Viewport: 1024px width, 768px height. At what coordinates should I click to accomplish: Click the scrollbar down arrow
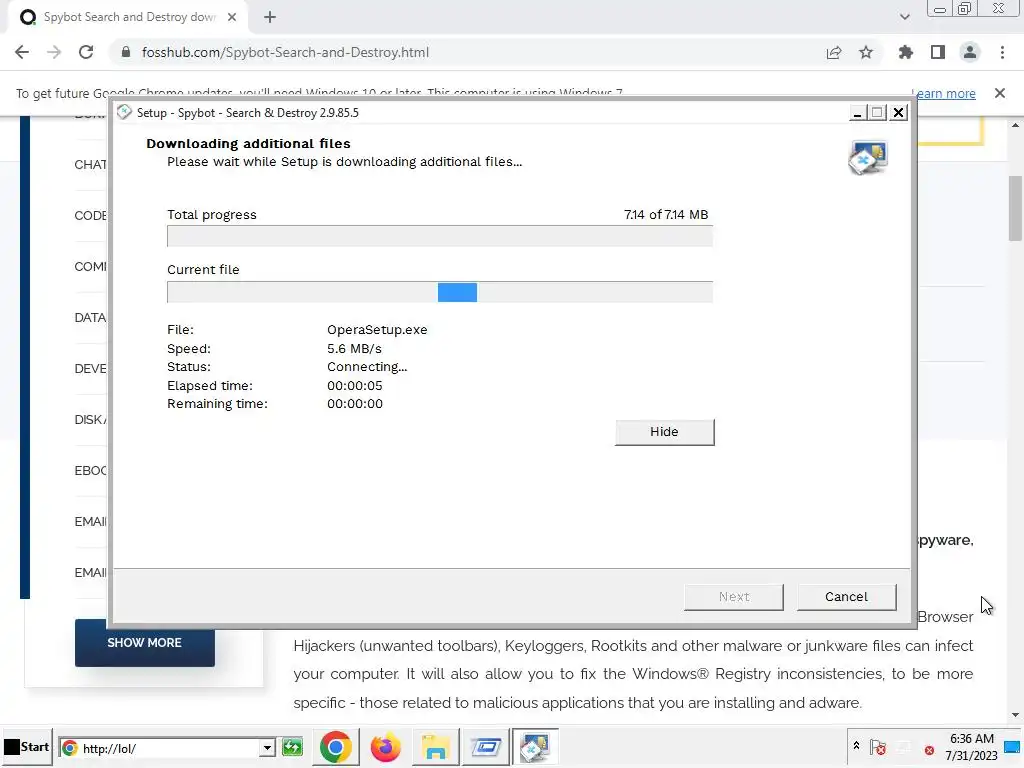click(x=1016, y=715)
